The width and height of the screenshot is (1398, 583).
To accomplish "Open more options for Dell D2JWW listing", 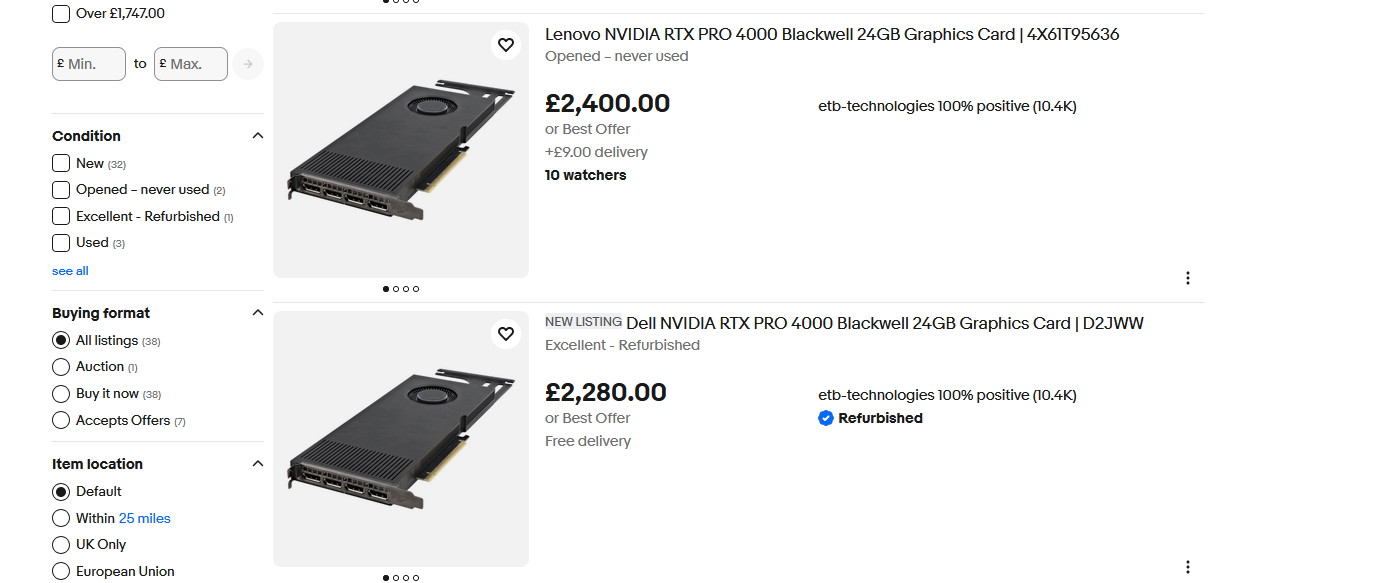I will coord(1187,567).
